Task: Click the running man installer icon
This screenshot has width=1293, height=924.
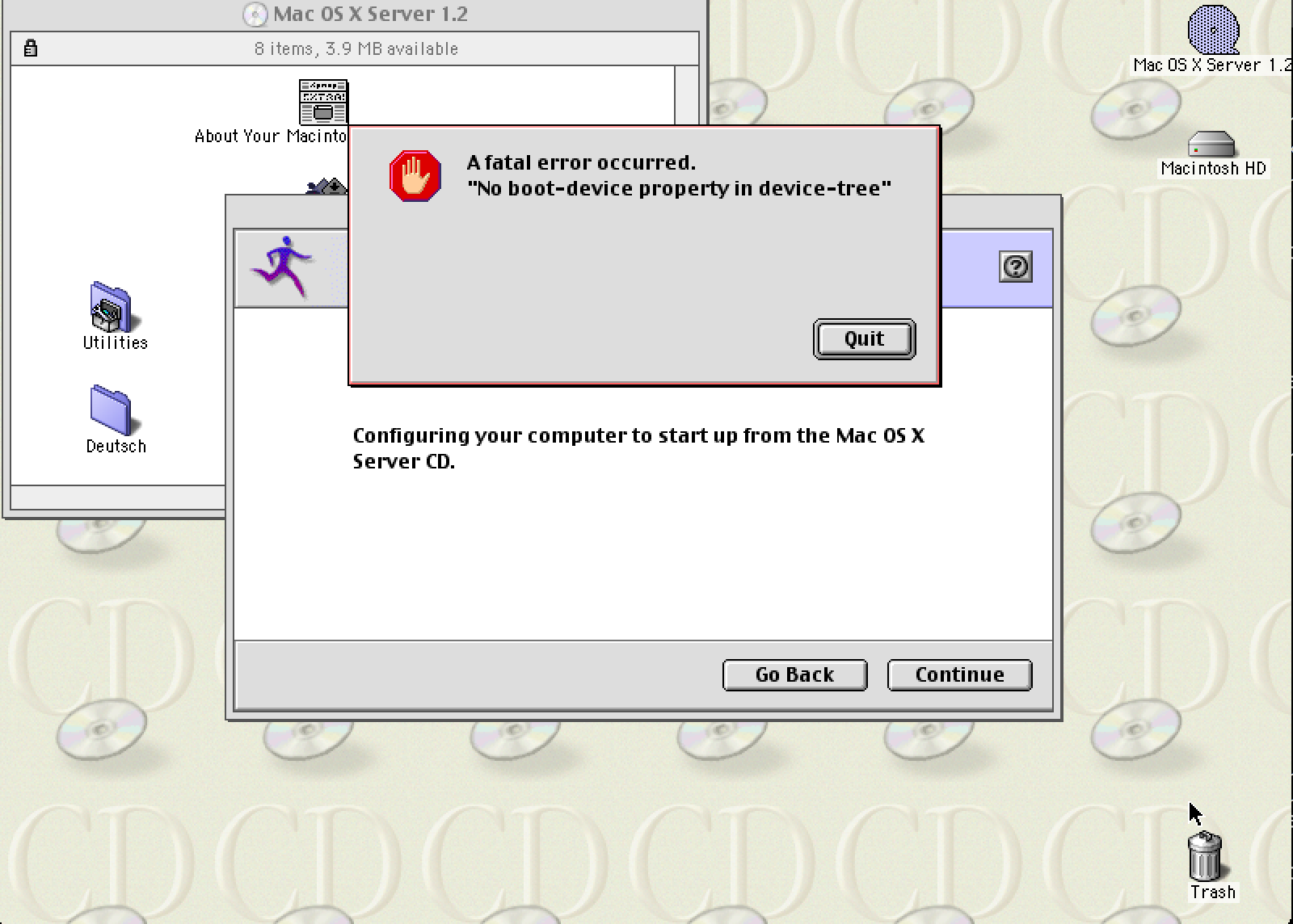Action: tap(281, 267)
